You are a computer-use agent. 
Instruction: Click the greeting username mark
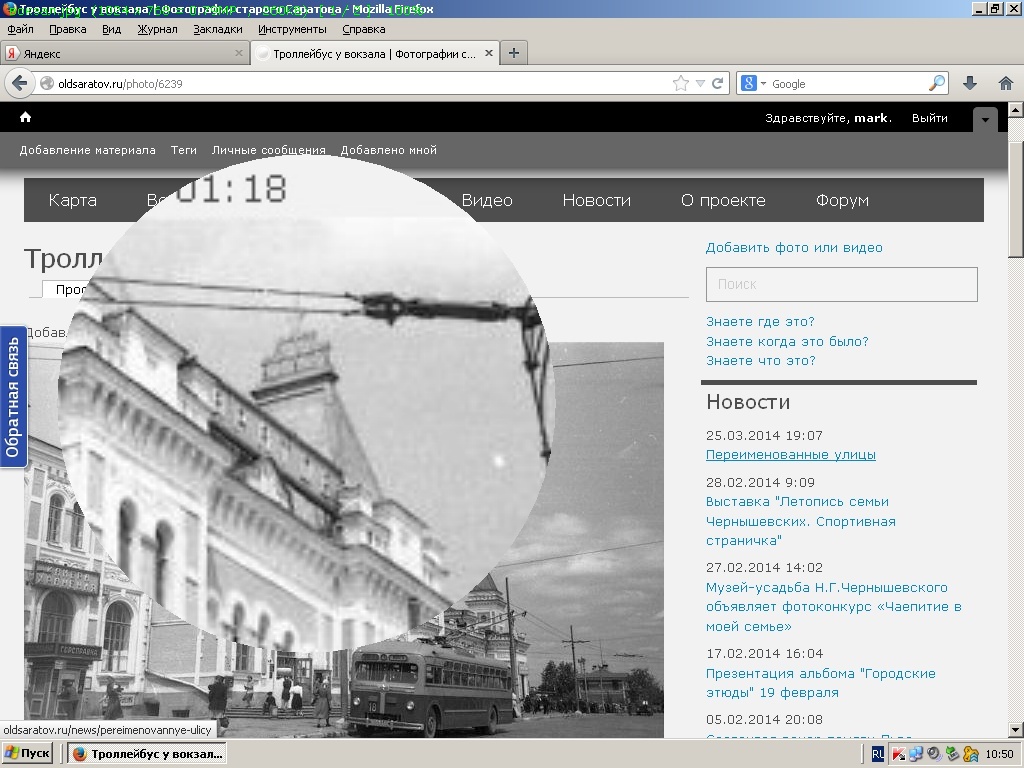(871, 118)
